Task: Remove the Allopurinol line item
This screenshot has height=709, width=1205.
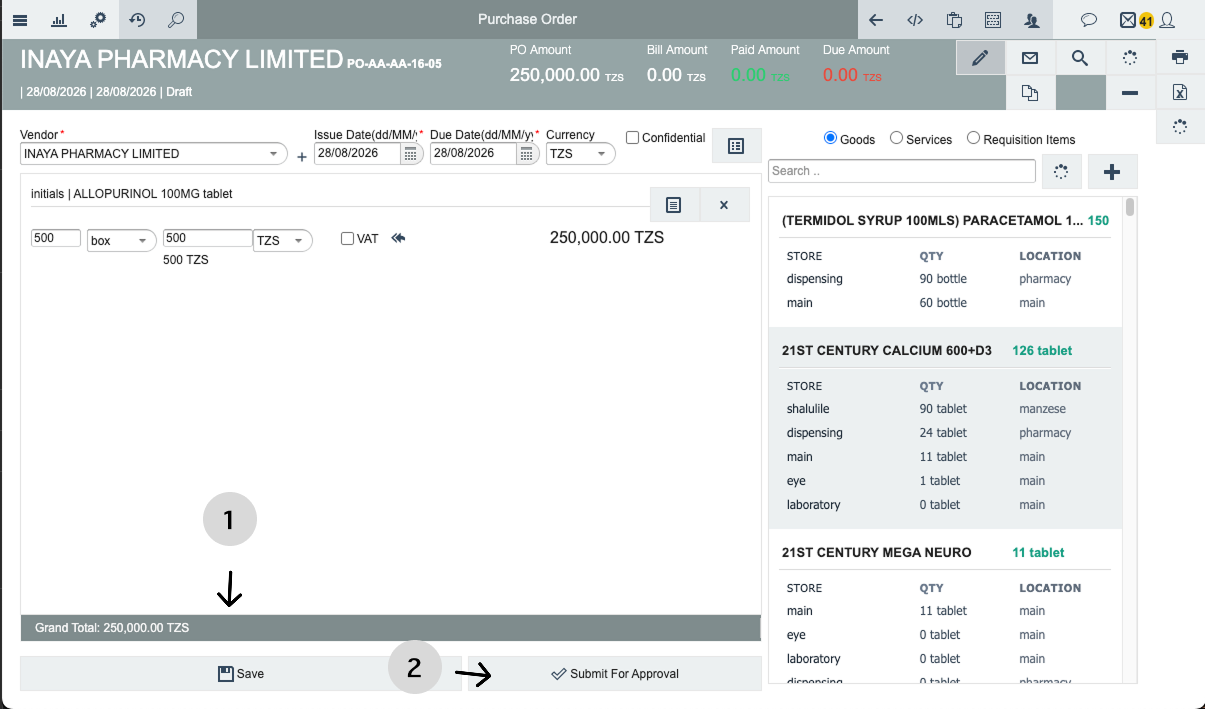Action: [724, 204]
